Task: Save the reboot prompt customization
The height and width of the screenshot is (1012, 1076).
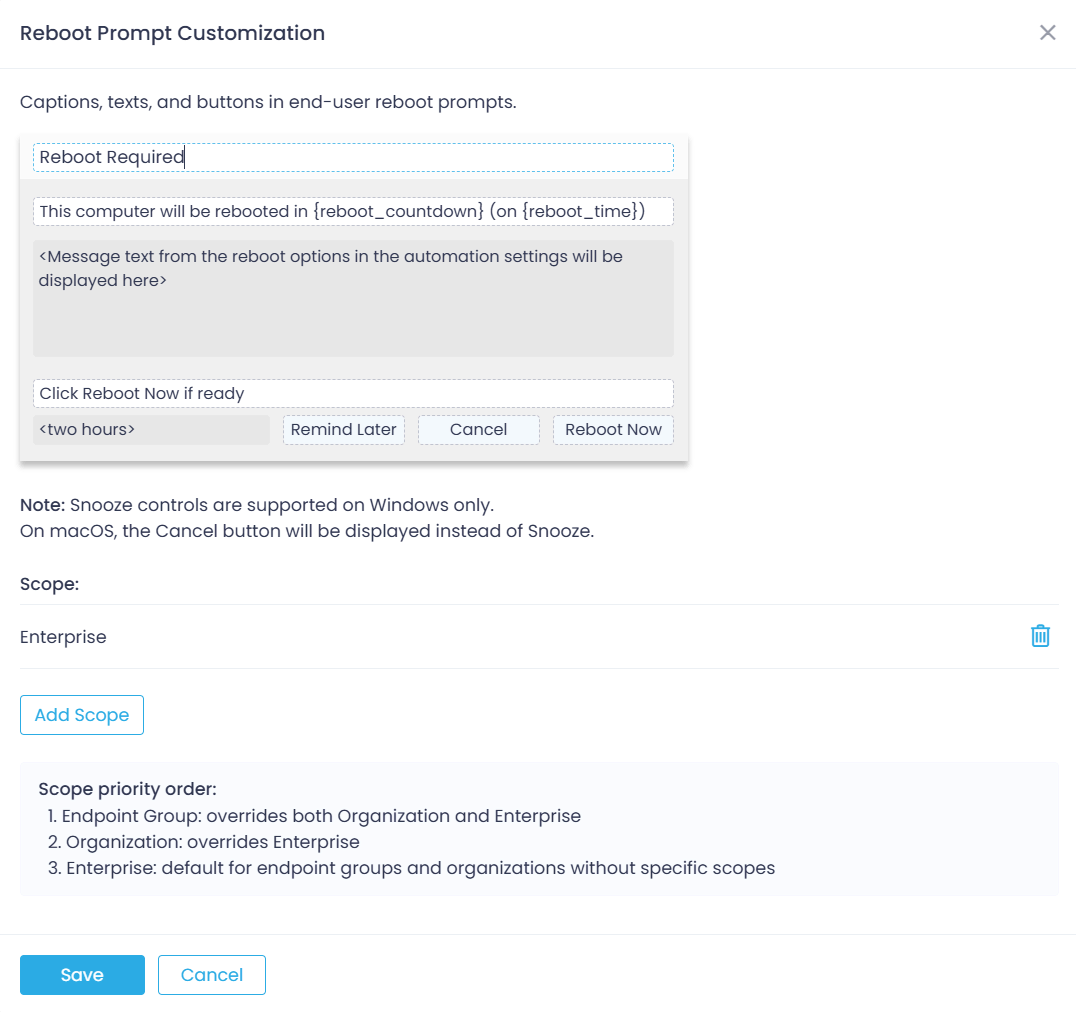Action: [x=82, y=974]
